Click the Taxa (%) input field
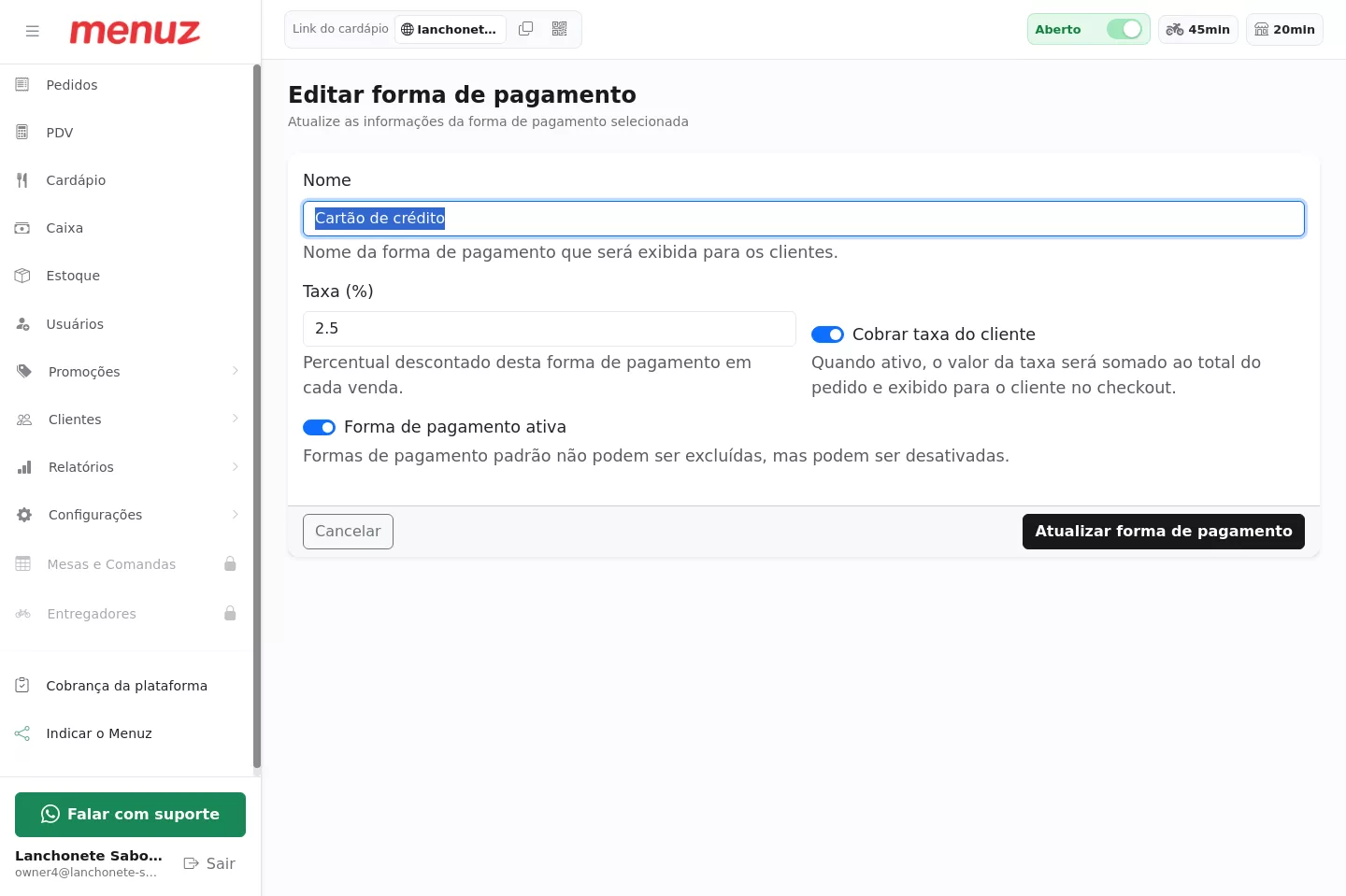 pyautogui.click(x=550, y=329)
